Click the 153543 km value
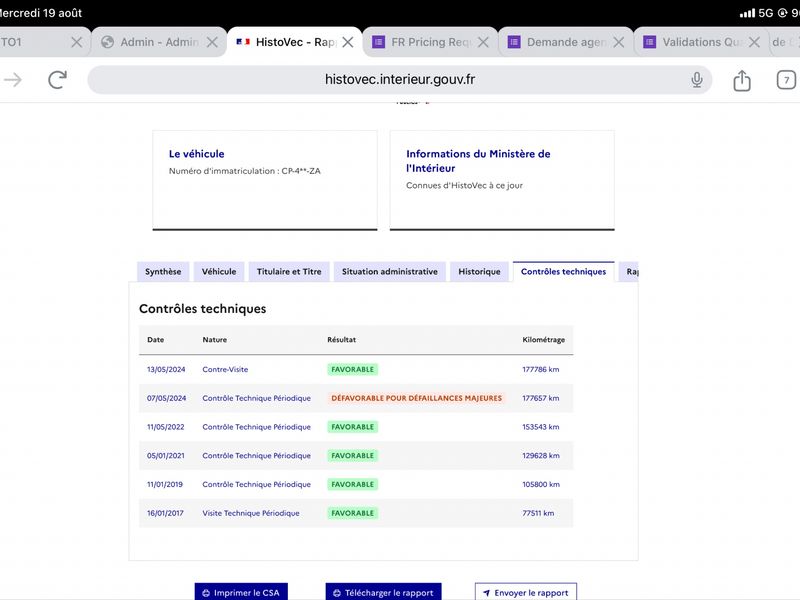 point(540,427)
